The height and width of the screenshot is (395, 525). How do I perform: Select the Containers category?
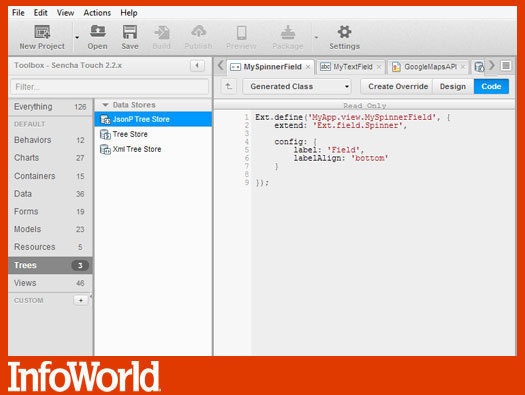pyautogui.click(x=50, y=176)
